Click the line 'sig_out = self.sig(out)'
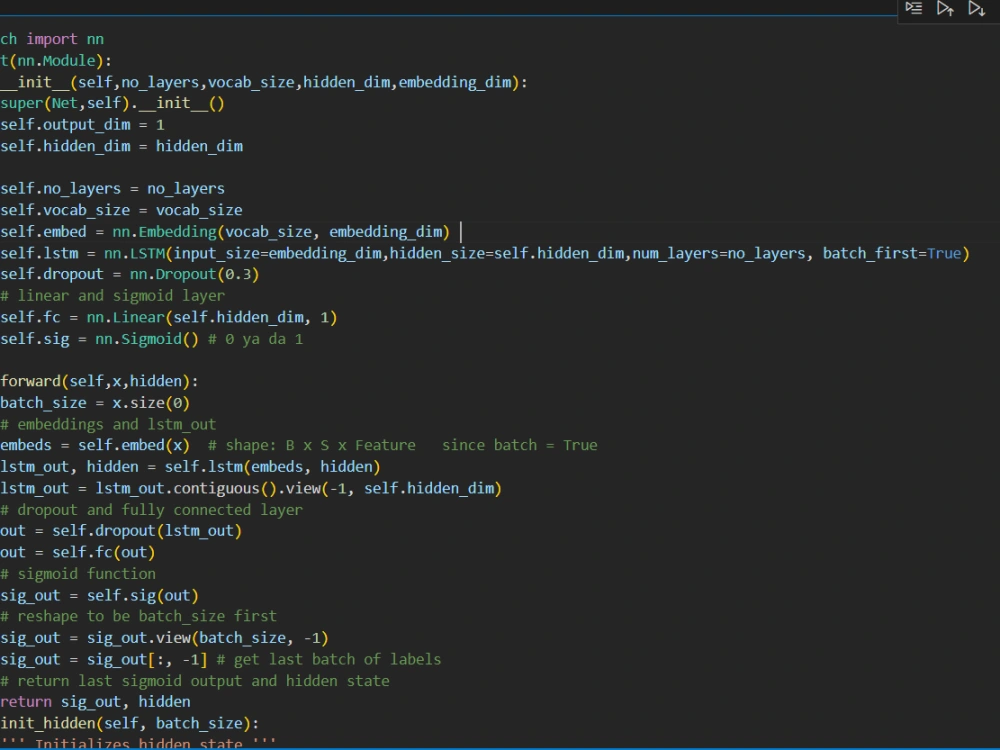The width and height of the screenshot is (1000, 750). click(x=99, y=596)
